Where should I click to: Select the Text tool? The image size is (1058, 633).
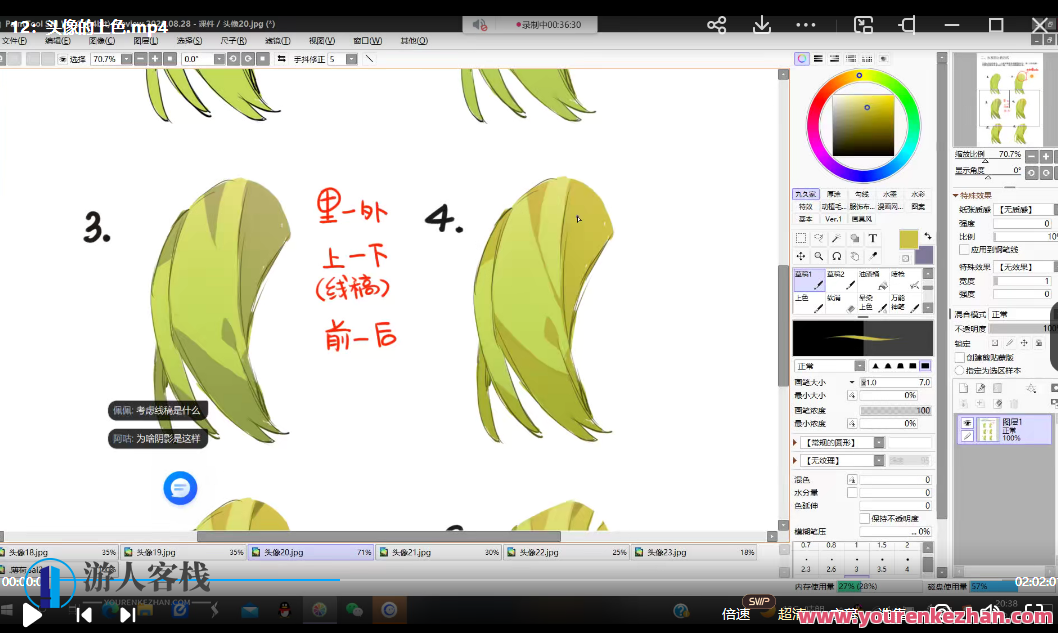click(873, 238)
